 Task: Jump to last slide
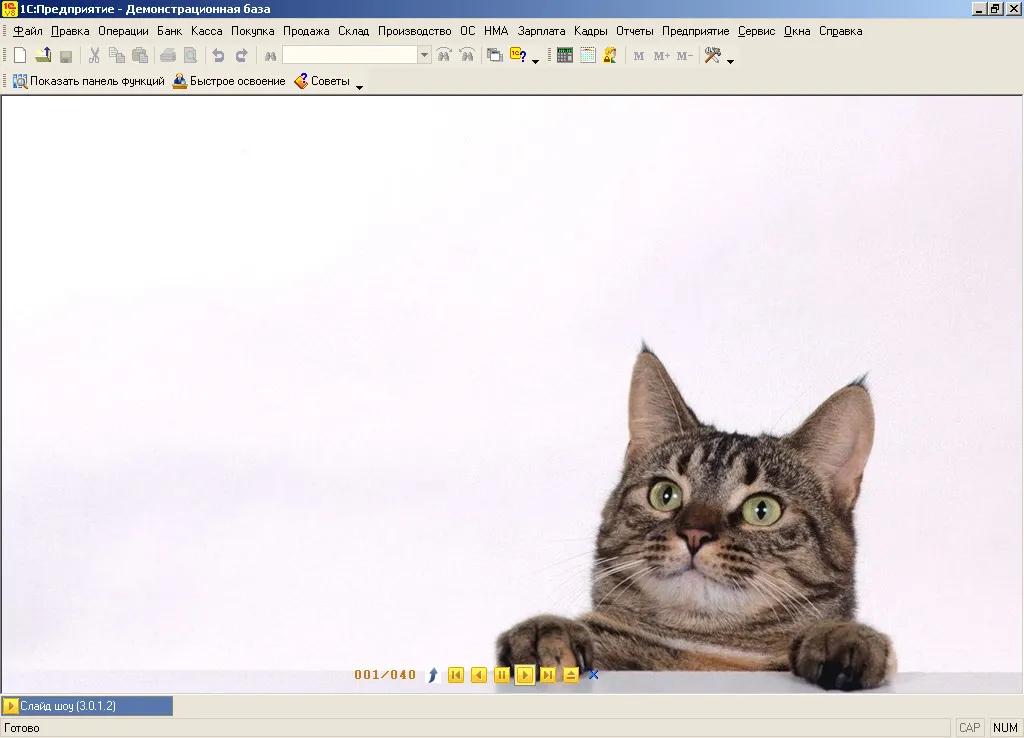(548, 675)
